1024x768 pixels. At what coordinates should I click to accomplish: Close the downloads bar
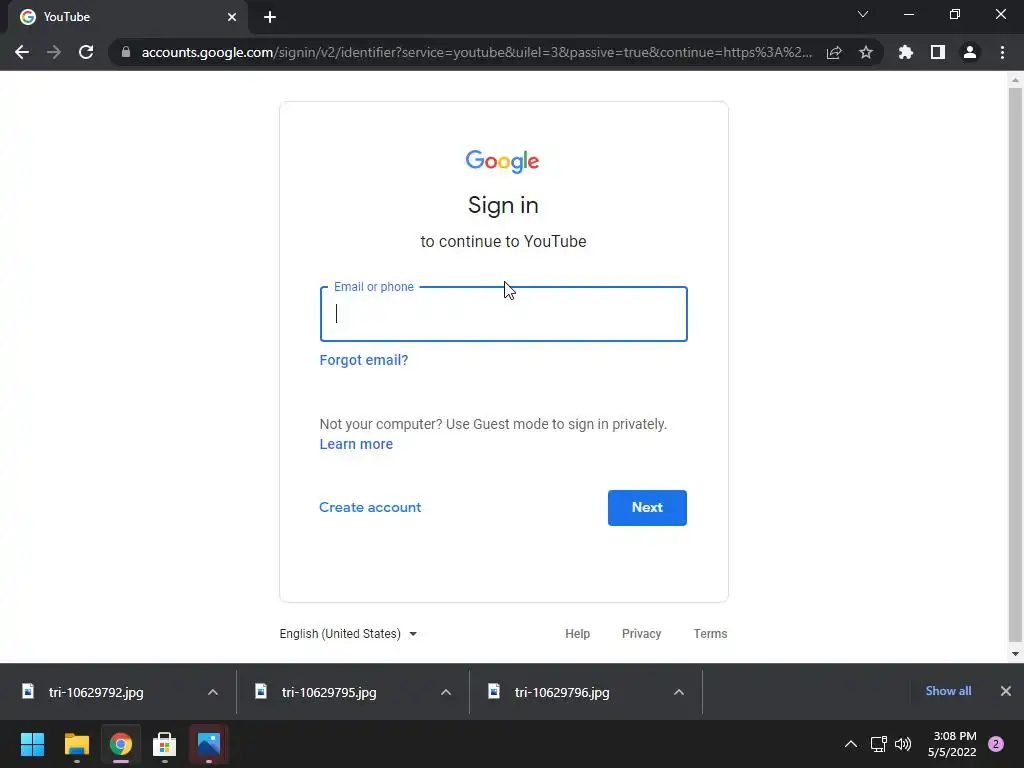click(1006, 691)
